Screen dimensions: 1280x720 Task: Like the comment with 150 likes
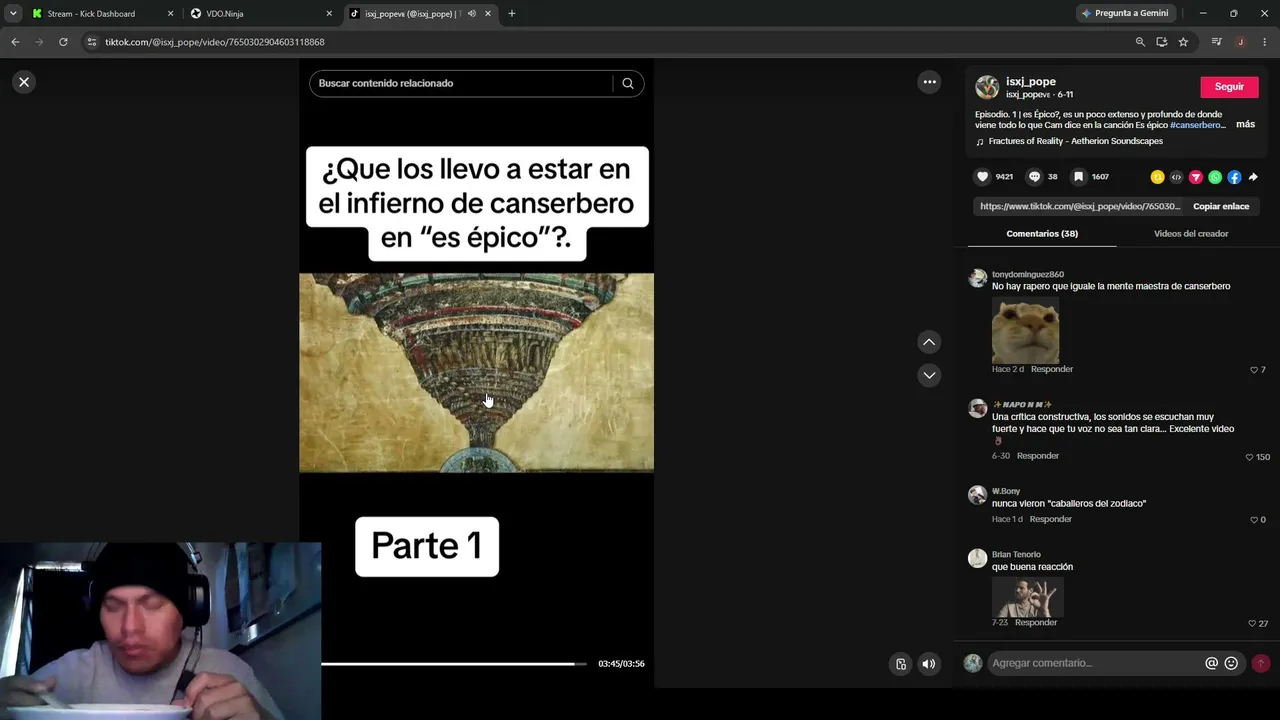tap(1250, 457)
